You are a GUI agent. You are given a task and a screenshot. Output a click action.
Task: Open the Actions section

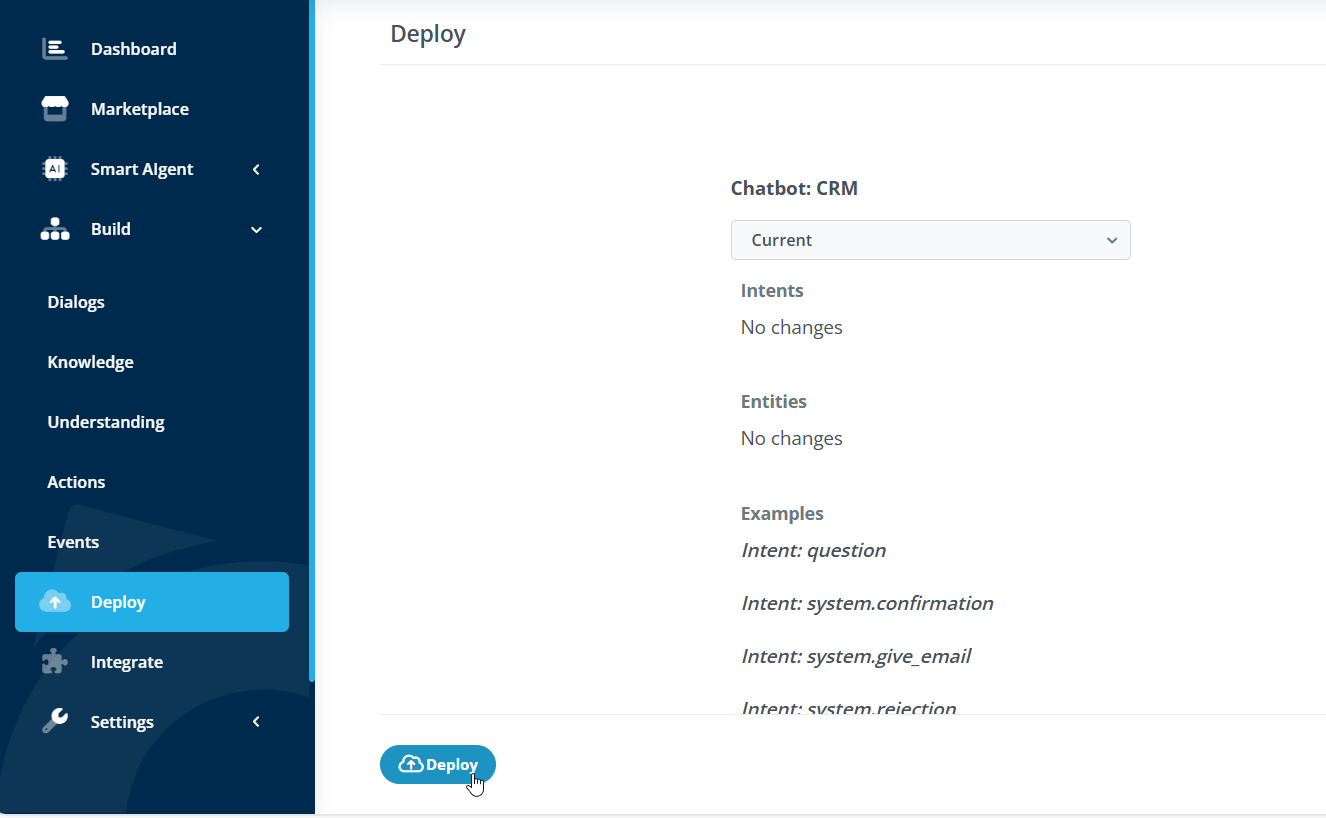76,482
